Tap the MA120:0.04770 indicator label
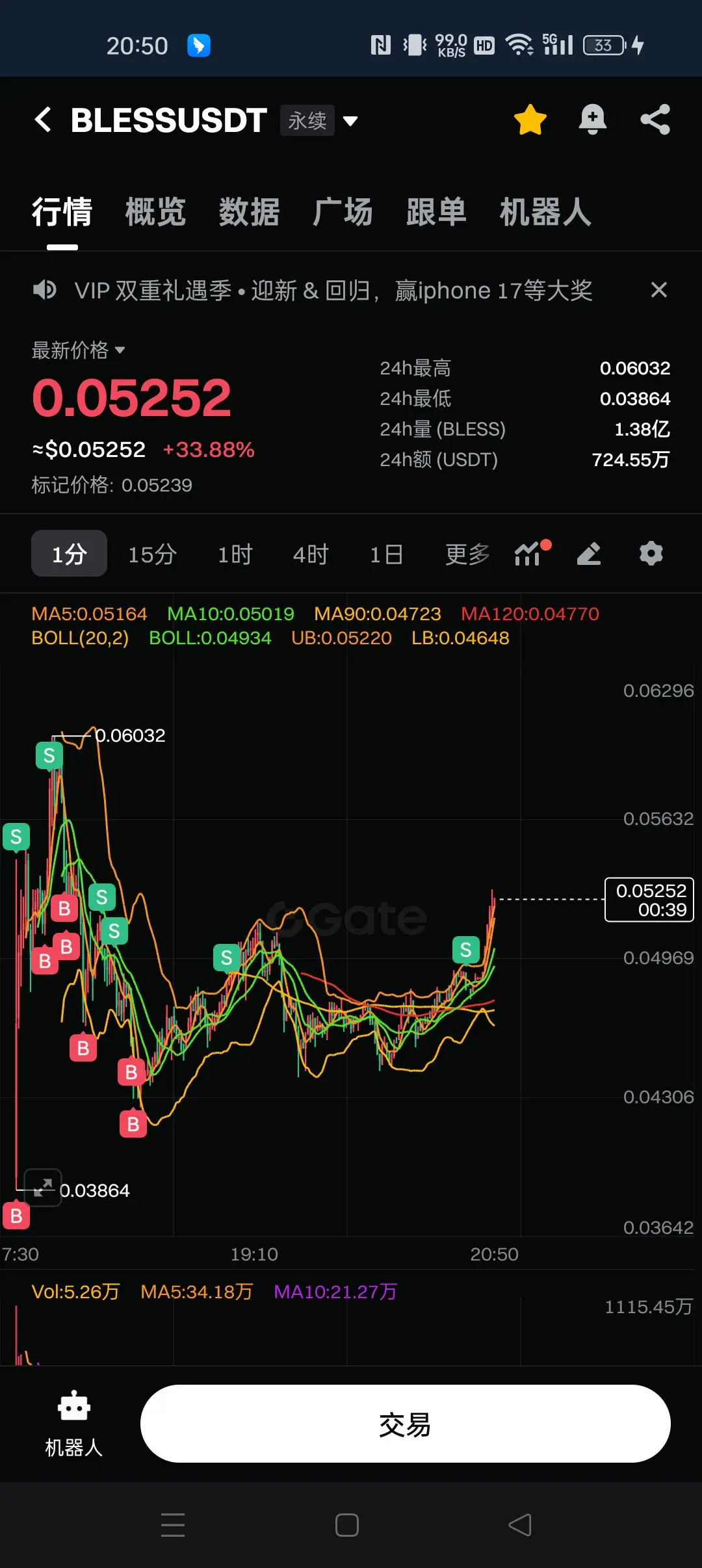Image resolution: width=702 pixels, height=1568 pixels. tap(530, 614)
